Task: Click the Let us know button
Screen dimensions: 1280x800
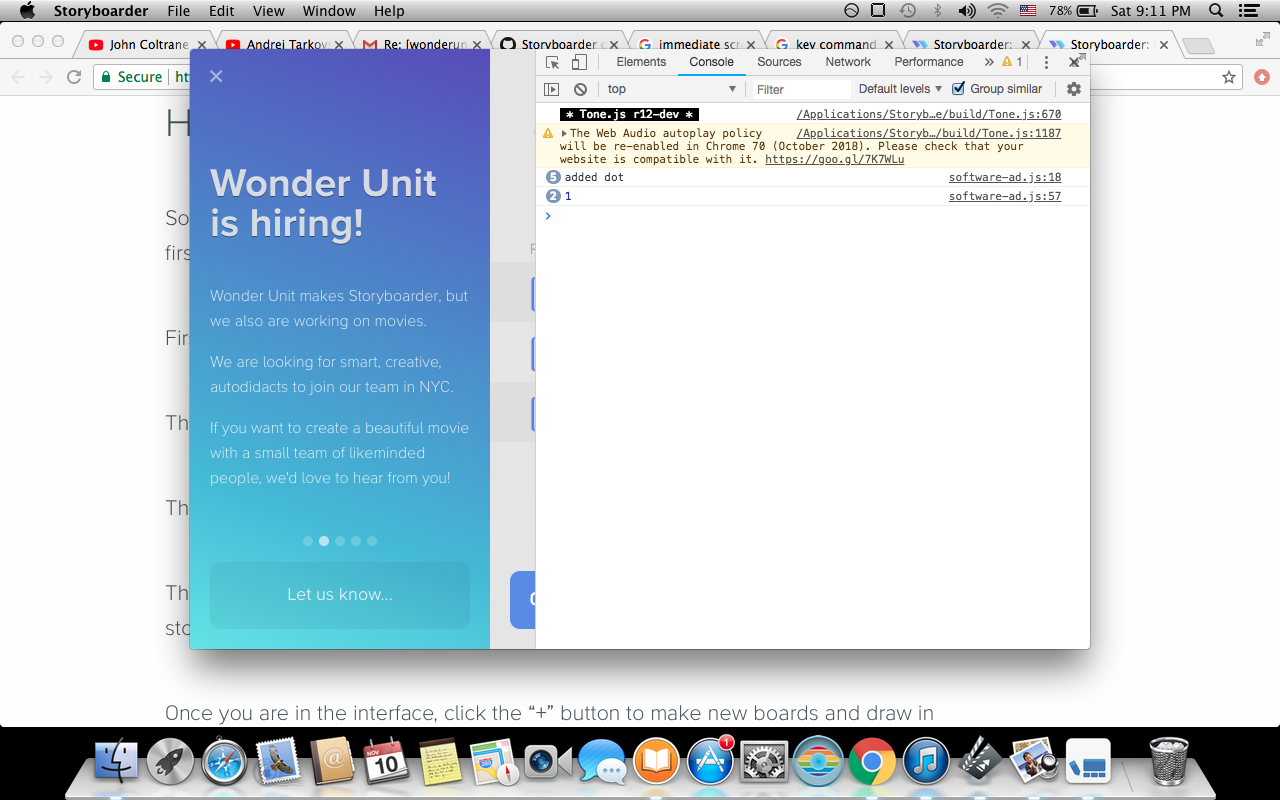Action: point(339,593)
